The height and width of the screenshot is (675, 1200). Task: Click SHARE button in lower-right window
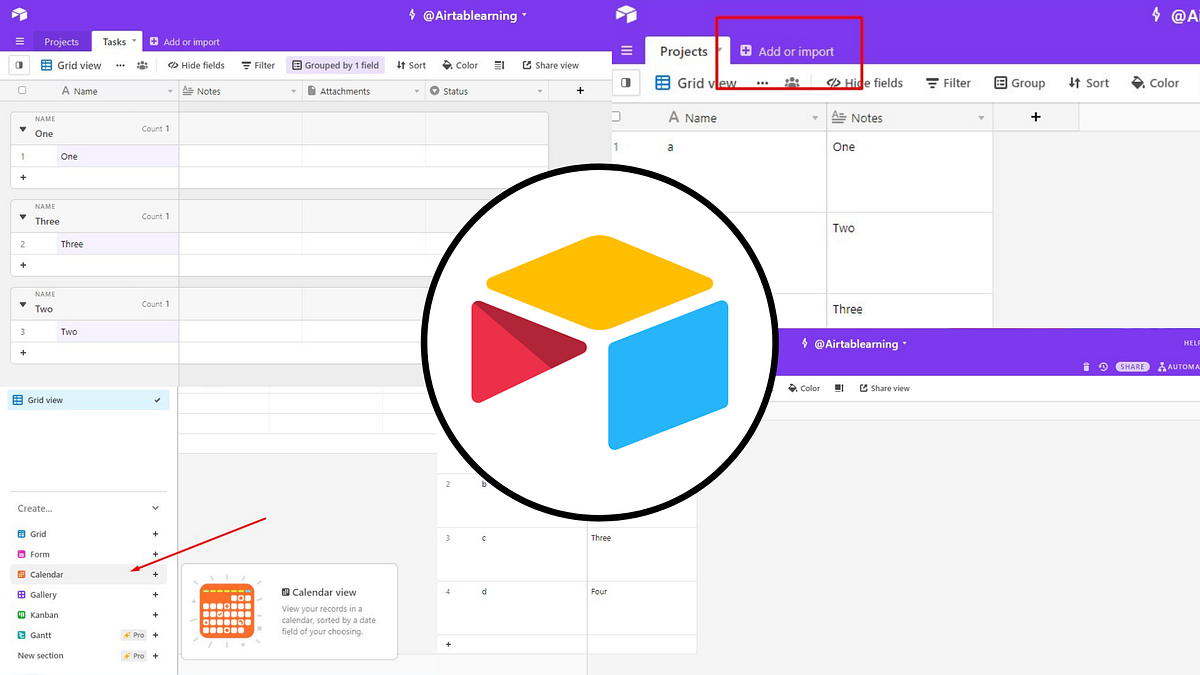[x=1133, y=367]
